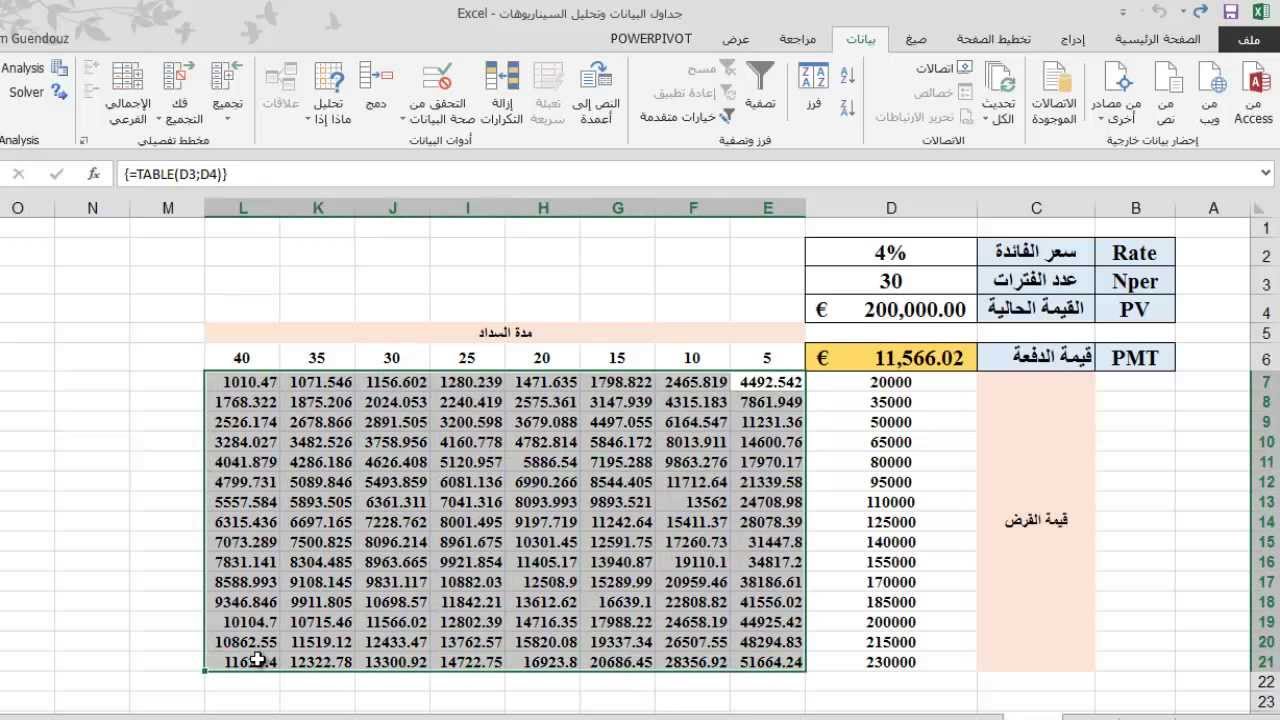Select the cell containing 51664.24
The image size is (1280, 720).
768,662
